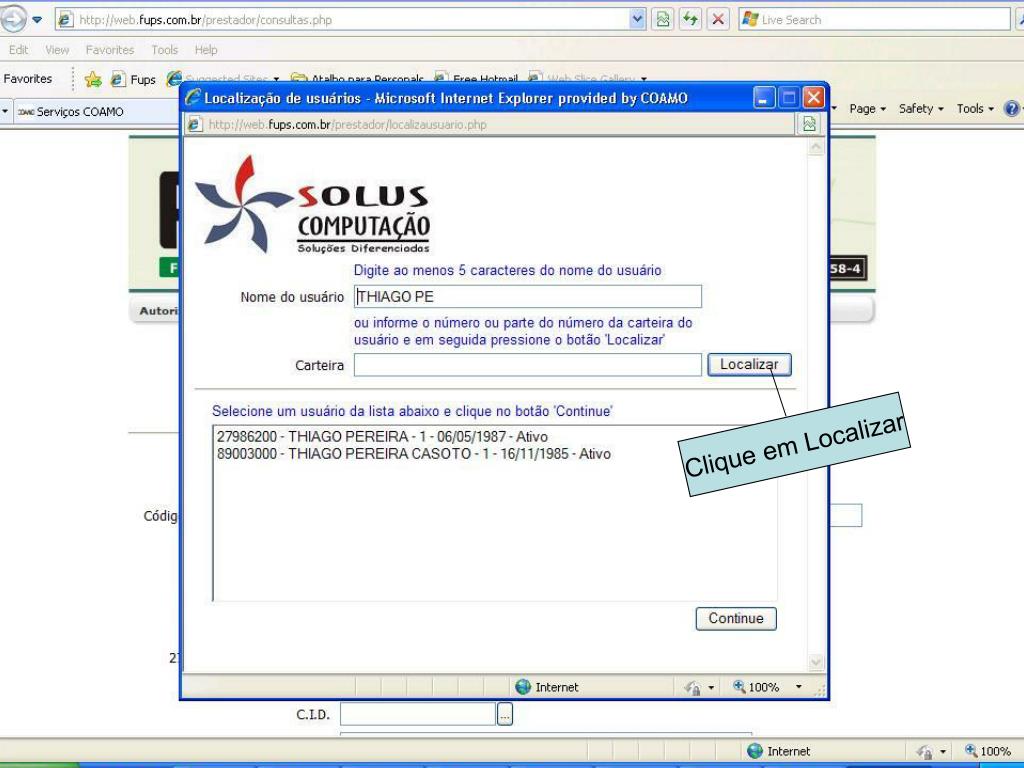Open the Help menu

click(206, 50)
